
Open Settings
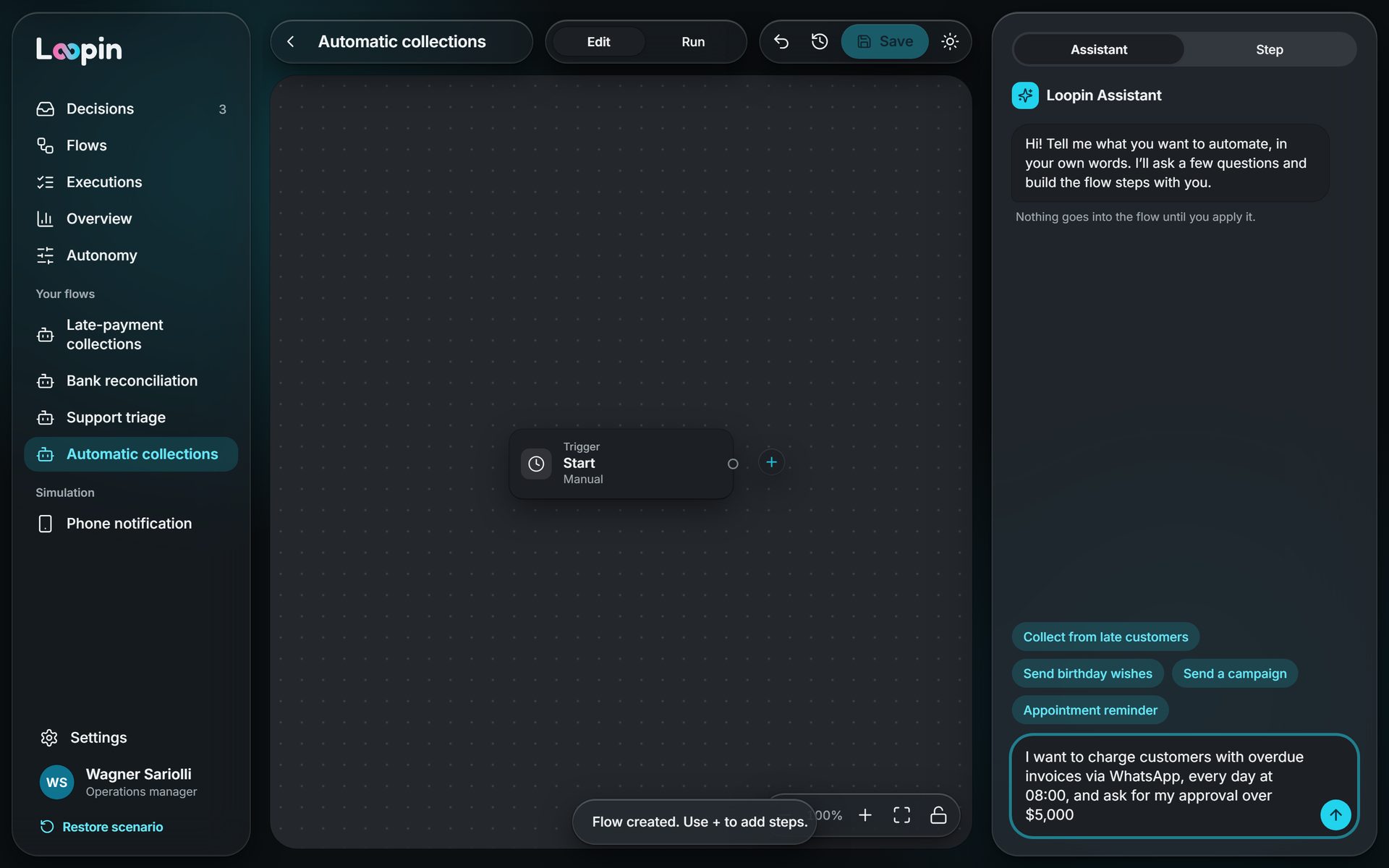pyautogui.click(x=131, y=737)
